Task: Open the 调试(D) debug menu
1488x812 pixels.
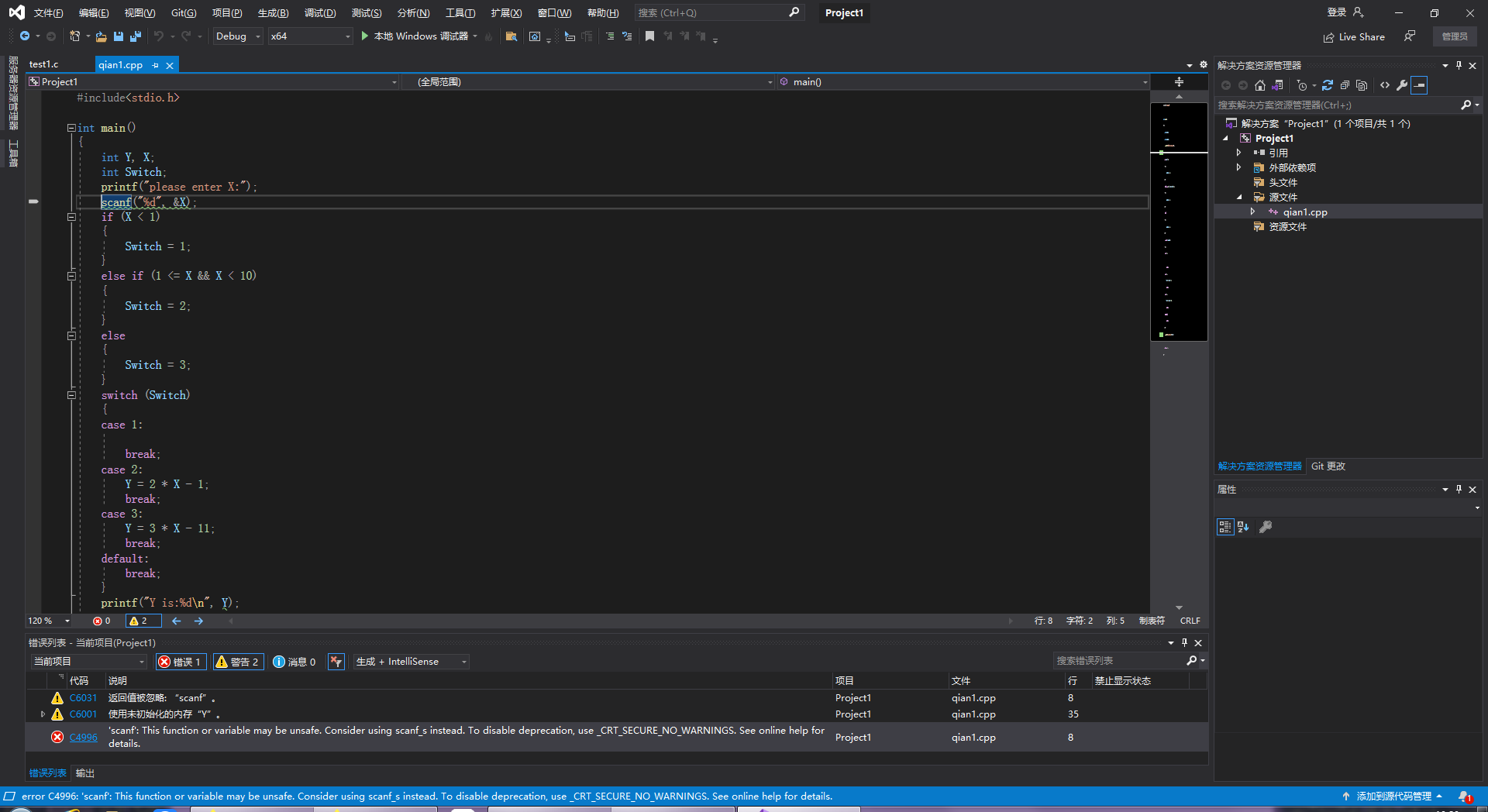Action: (x=320, y=13)
